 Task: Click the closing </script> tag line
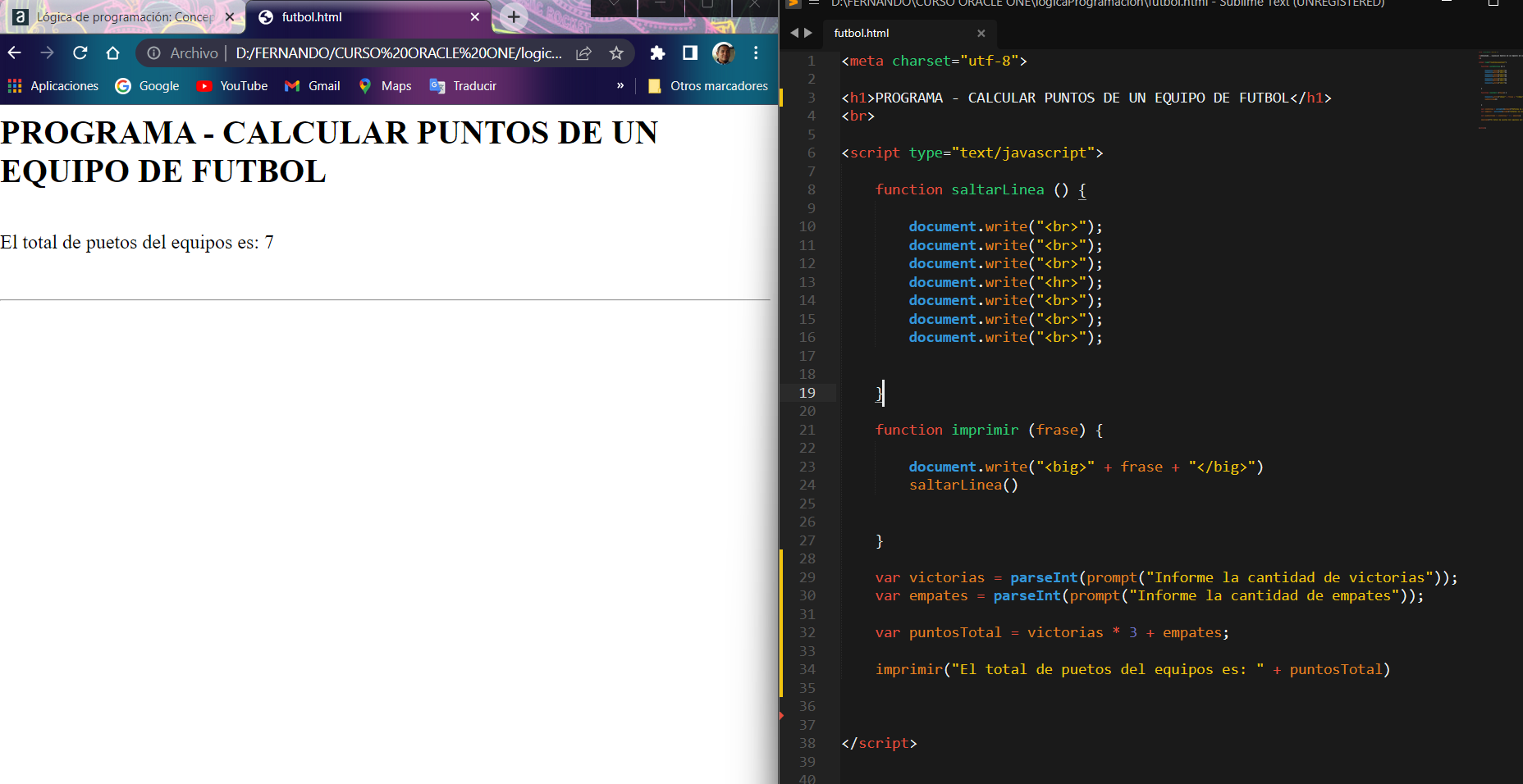[879, 743]
